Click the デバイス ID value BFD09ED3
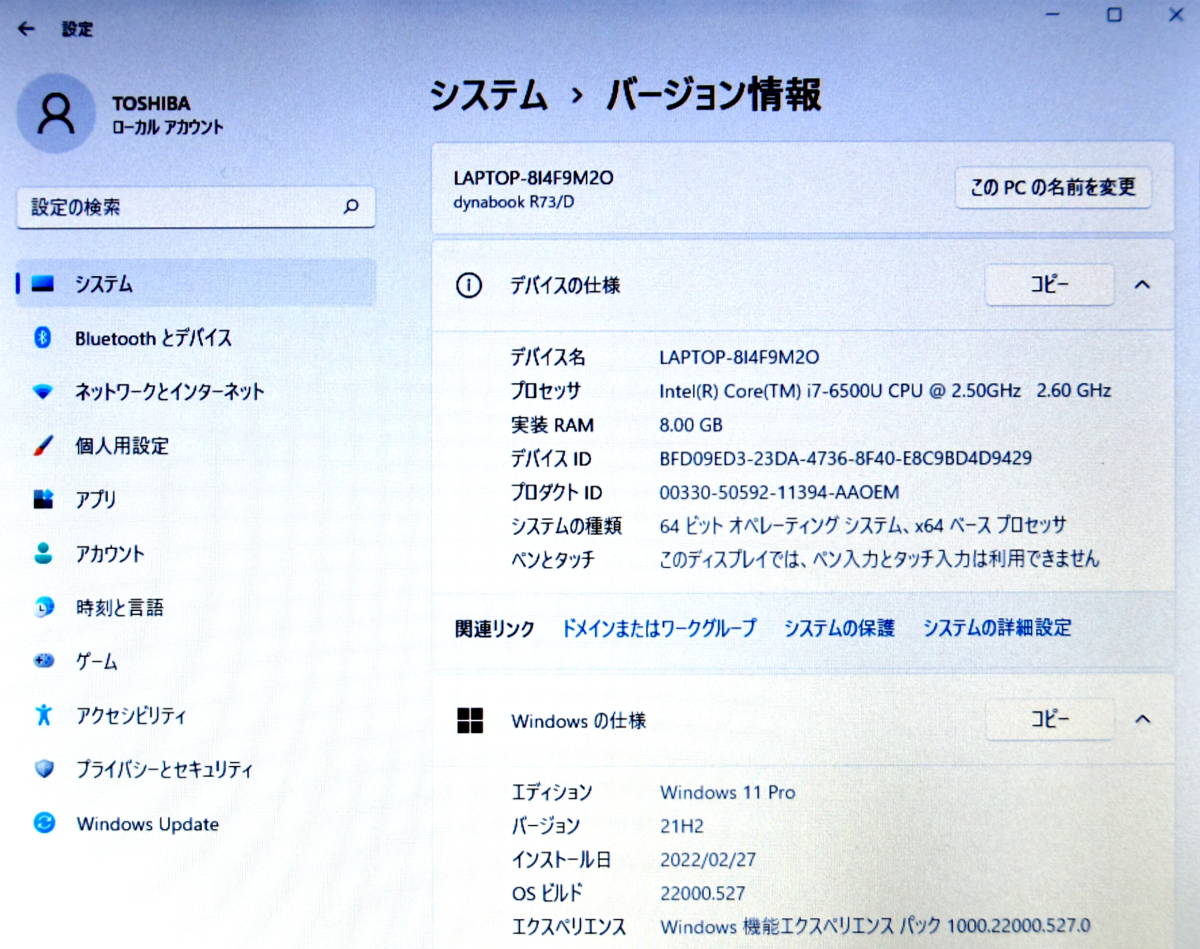The width and height of the screenshot is (1200, 949). pyautogui.click(x=846, y=458)
